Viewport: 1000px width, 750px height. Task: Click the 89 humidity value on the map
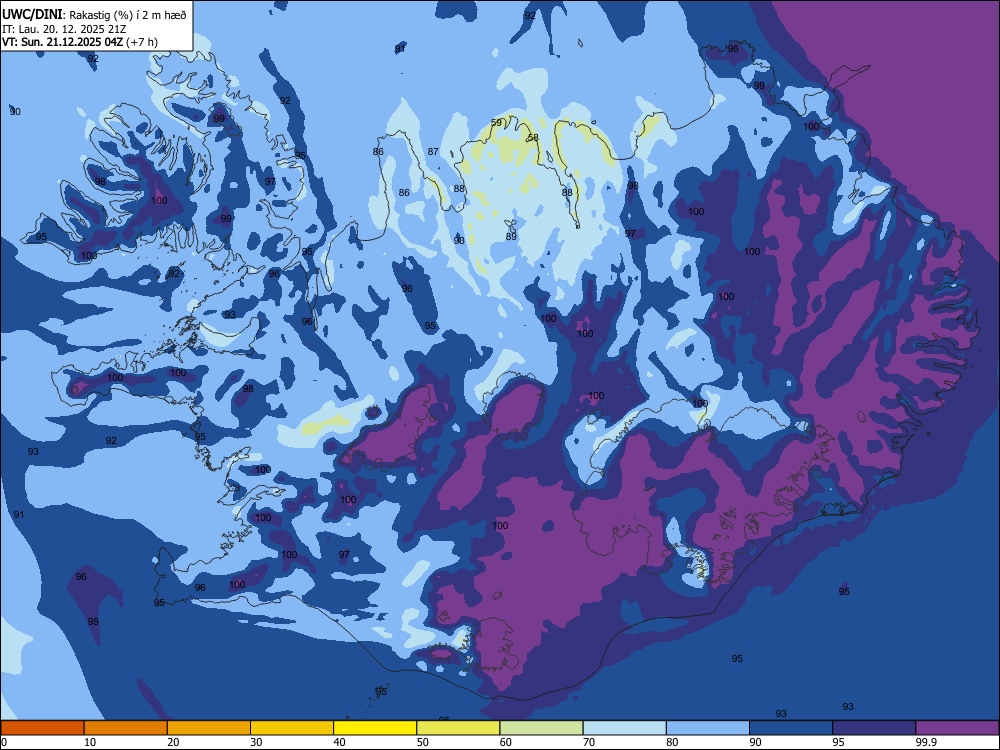click(x=511, y=237)
